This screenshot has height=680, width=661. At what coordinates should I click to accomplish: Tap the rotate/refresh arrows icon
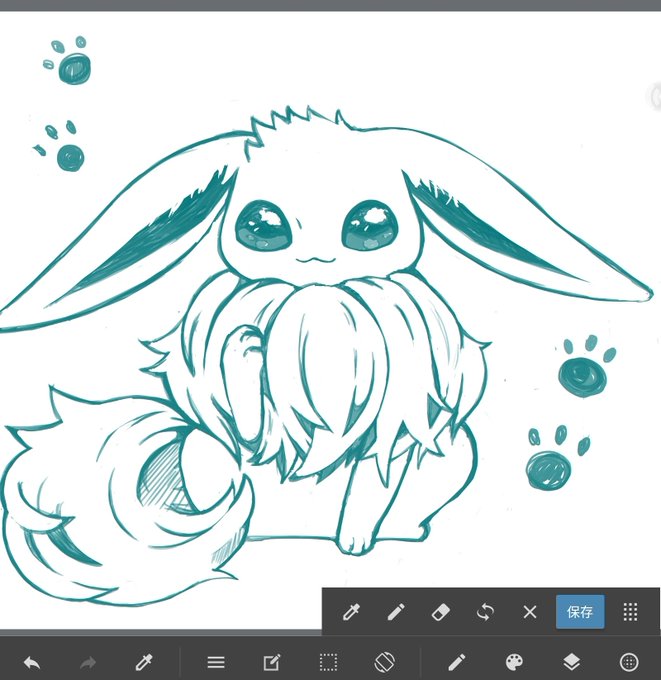485,612
